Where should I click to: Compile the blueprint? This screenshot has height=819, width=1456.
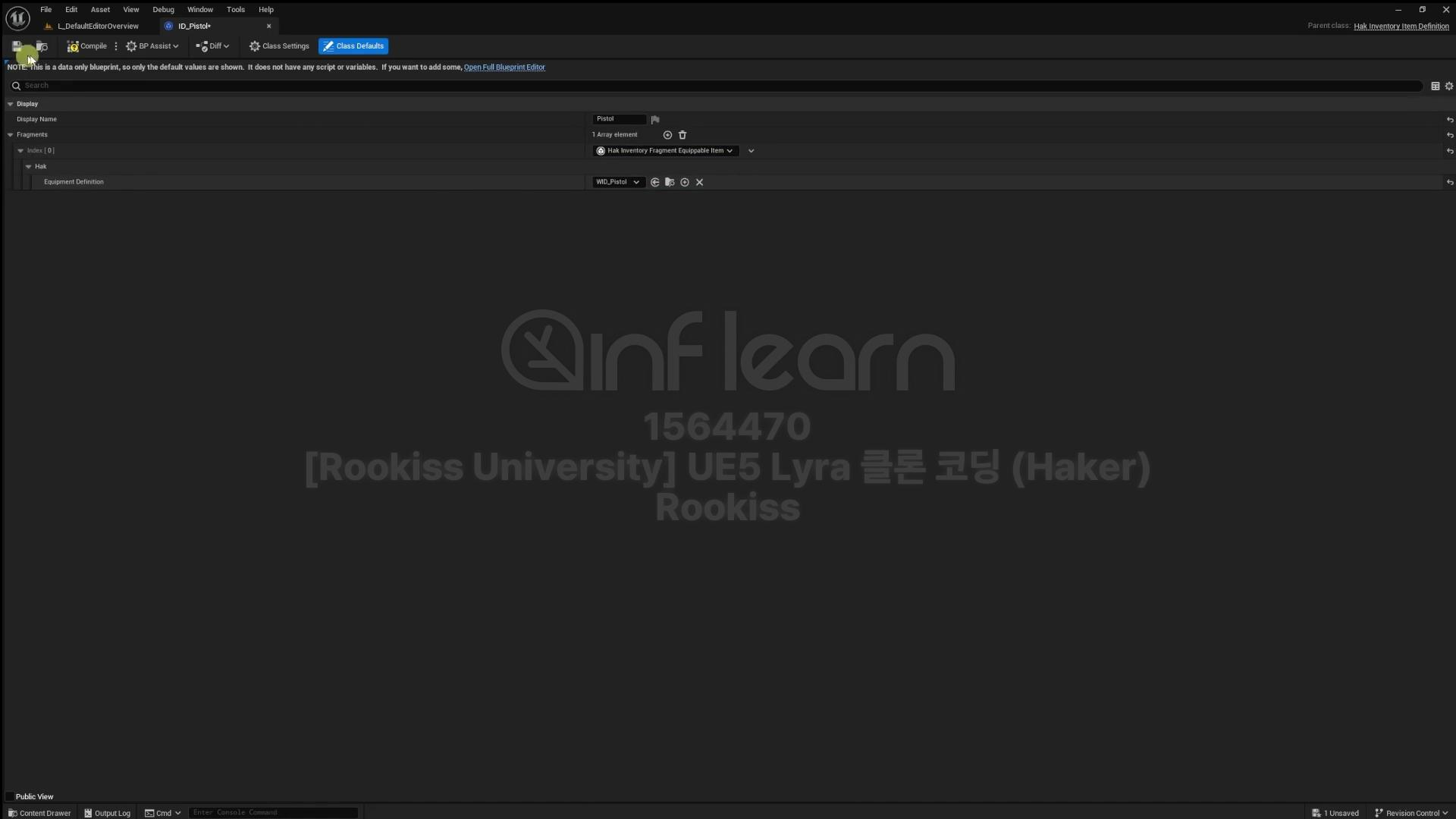tap(86, 46)
